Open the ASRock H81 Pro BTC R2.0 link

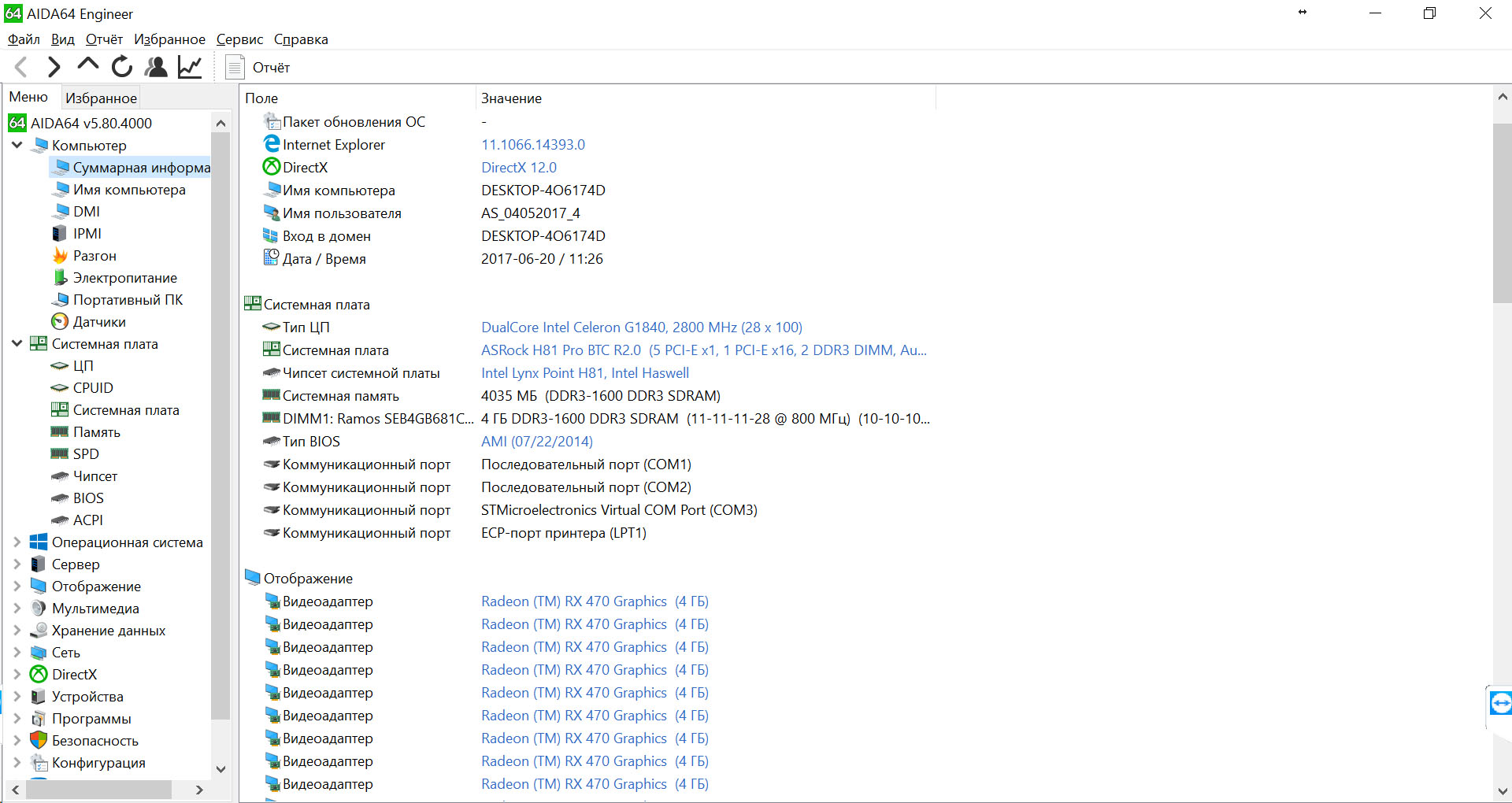tap(704, 350)
